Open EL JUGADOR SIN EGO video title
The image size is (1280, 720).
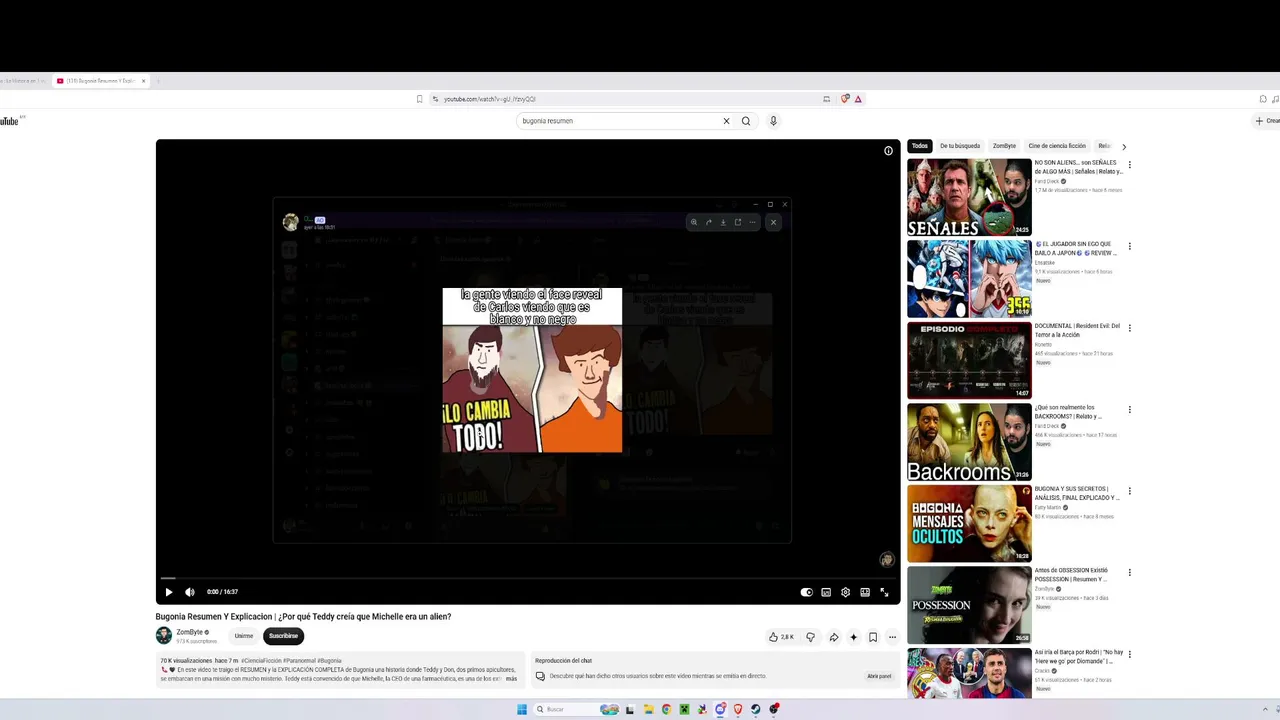[1077, 248]
